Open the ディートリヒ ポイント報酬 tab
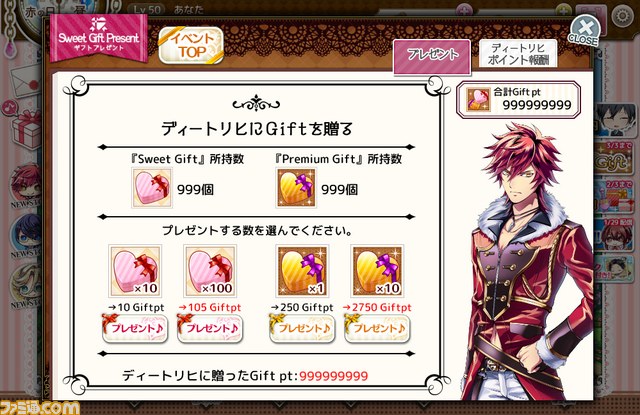 (x=518, y=54)
